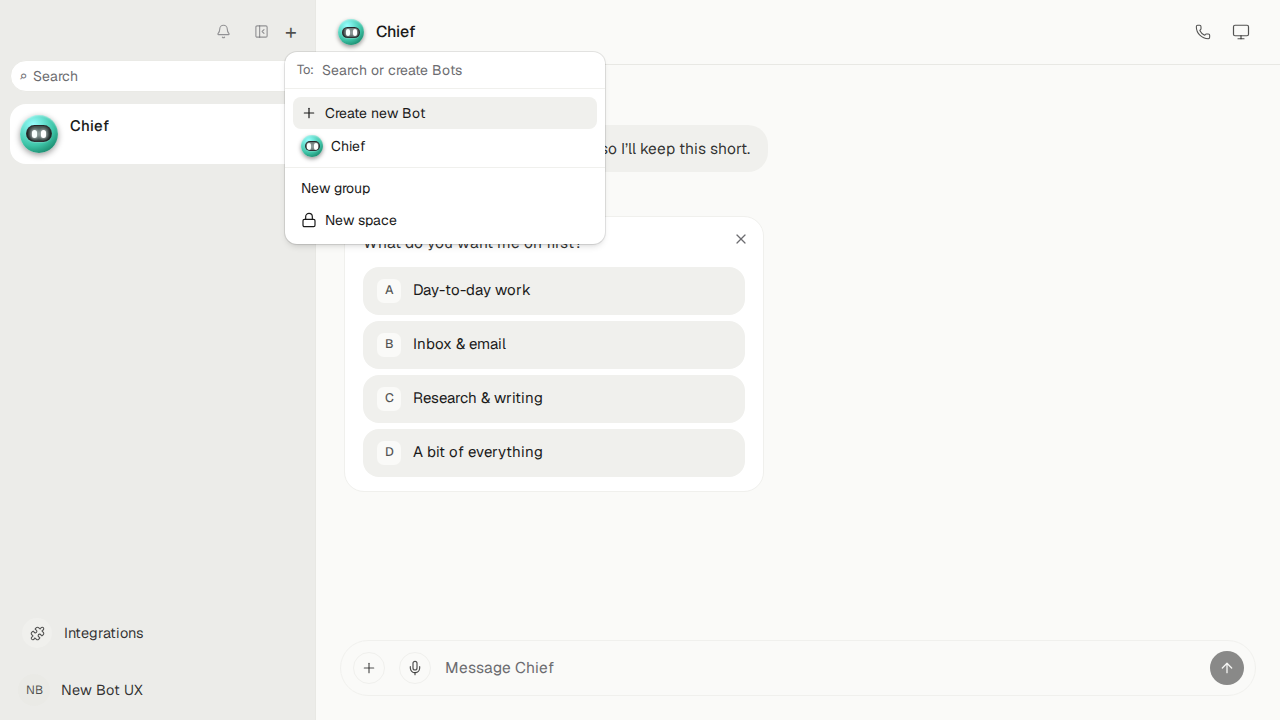Select option C Research & writing
Image resolution: width=1280 pixels, height=720 pixels.
coord(554,399)
